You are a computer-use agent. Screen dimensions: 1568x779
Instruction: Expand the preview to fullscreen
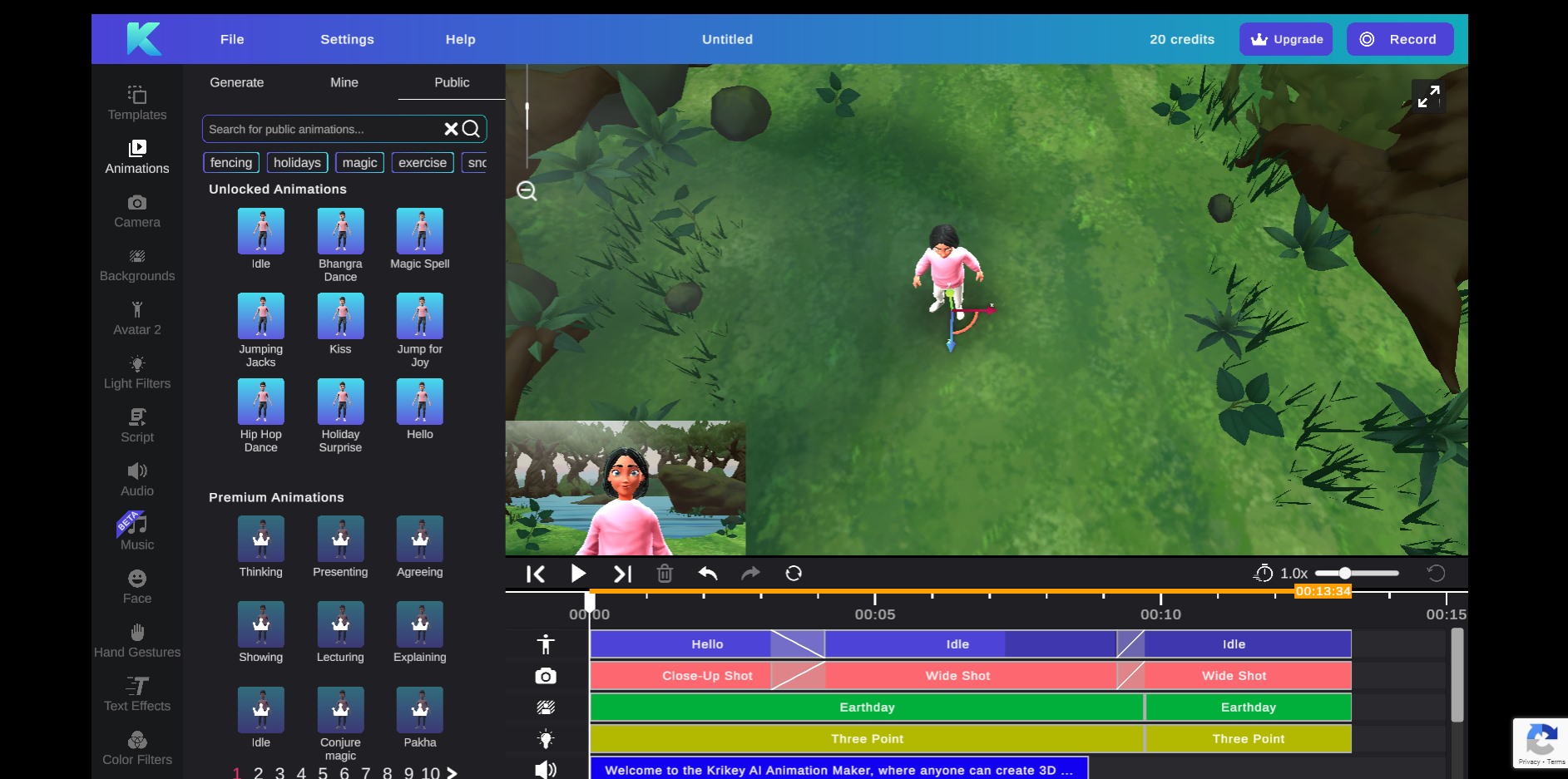click(x=1428, y=96)
